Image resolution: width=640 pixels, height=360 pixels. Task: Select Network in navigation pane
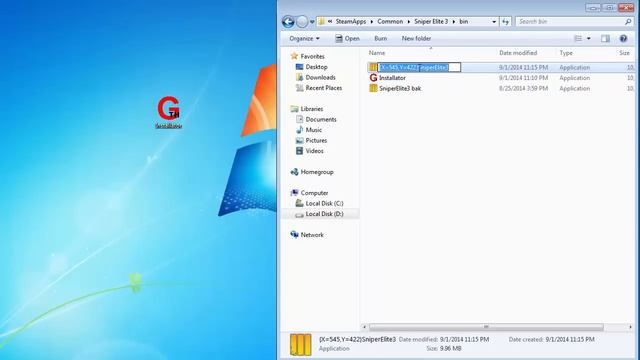tap(312, 235)
